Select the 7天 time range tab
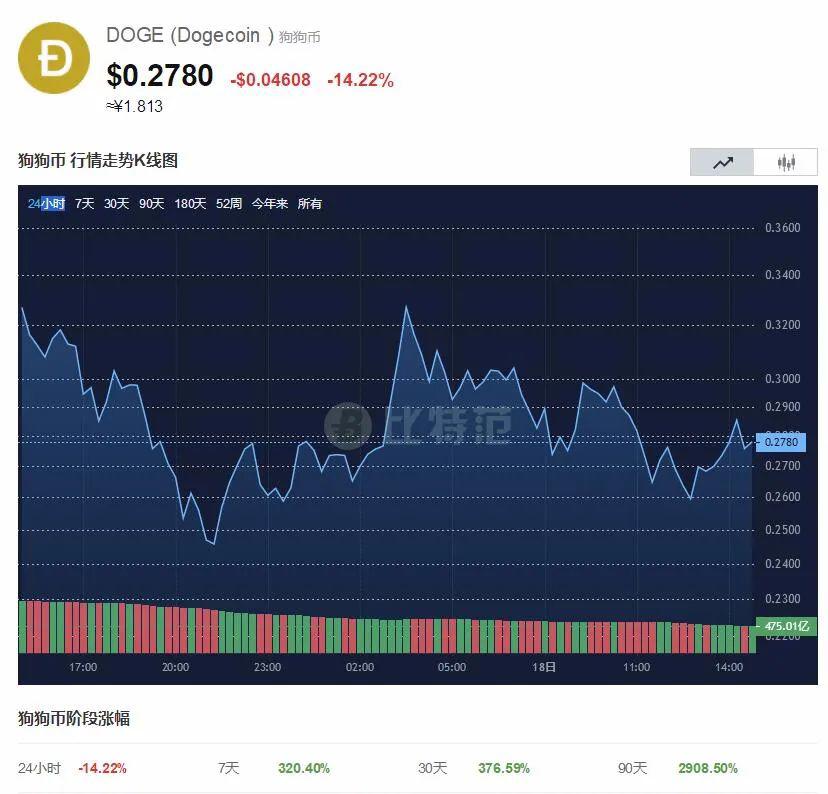 [x=85, y=203]
